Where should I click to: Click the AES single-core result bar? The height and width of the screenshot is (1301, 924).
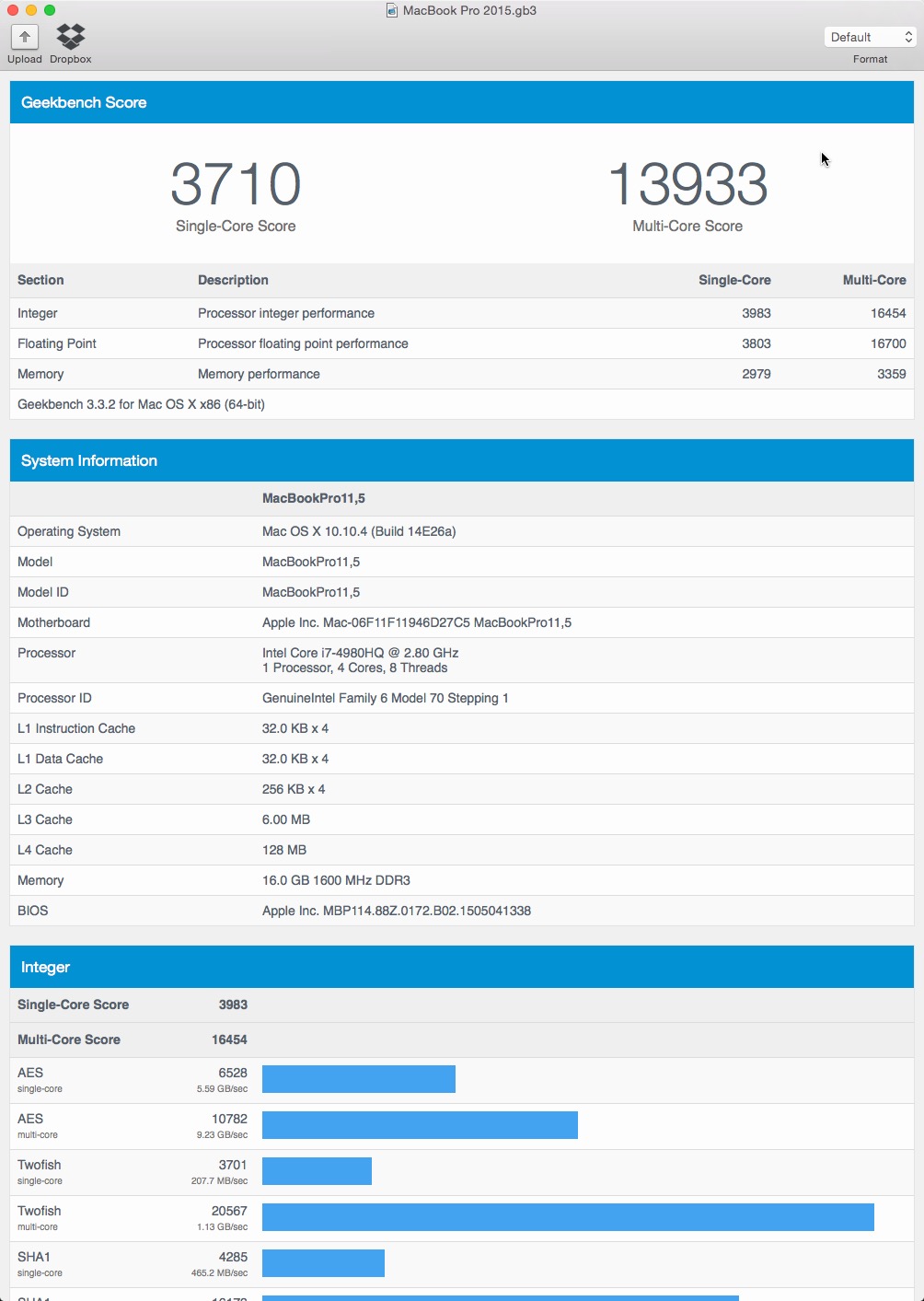(x=359, y=1079)
